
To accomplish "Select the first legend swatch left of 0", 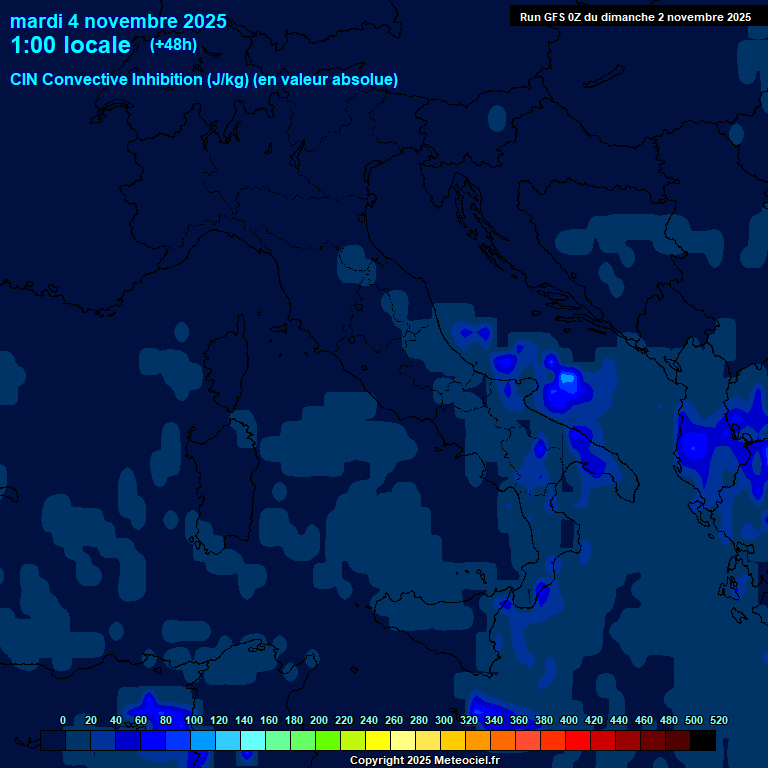I will [53, 741].
